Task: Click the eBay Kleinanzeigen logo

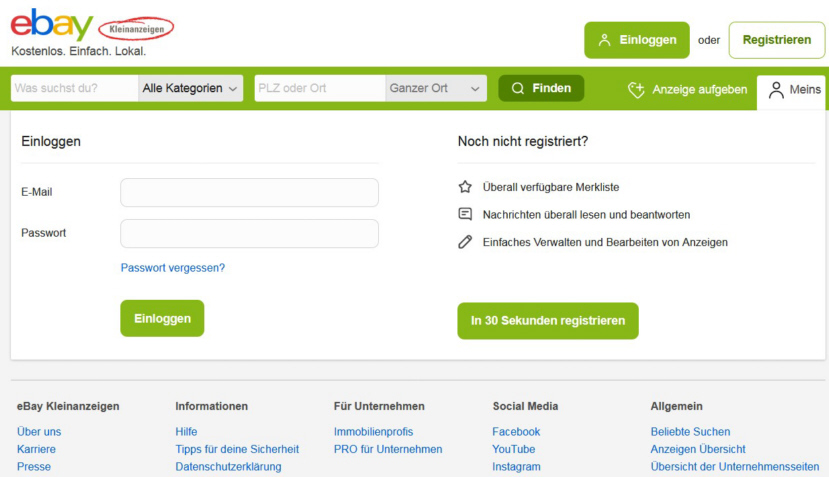Action: point(92,25)
